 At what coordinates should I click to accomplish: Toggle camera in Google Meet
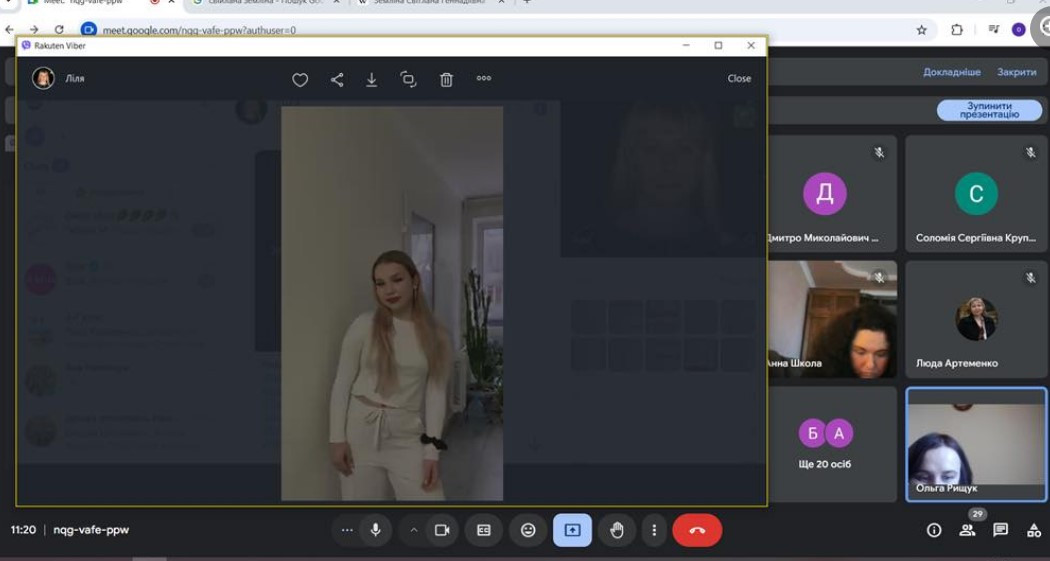(x=442, y=530)
